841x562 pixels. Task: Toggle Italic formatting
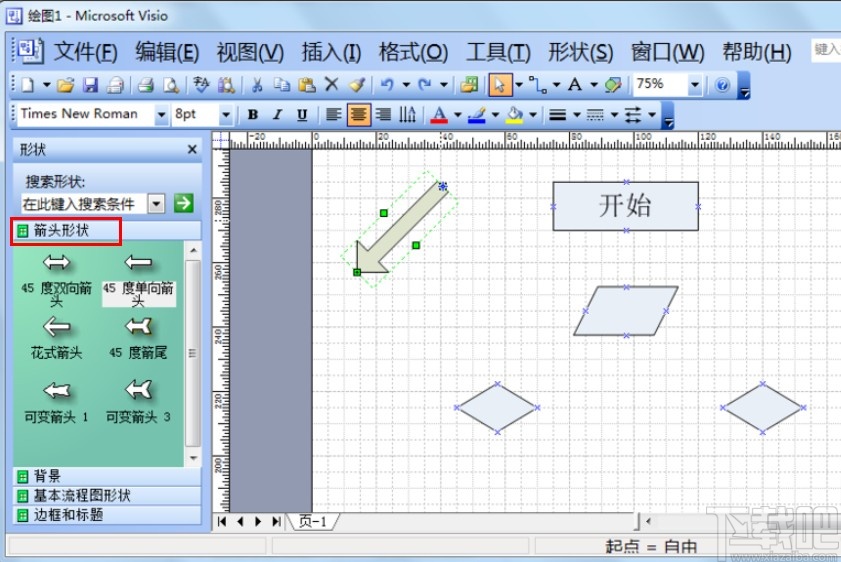[x=277, y=114]
